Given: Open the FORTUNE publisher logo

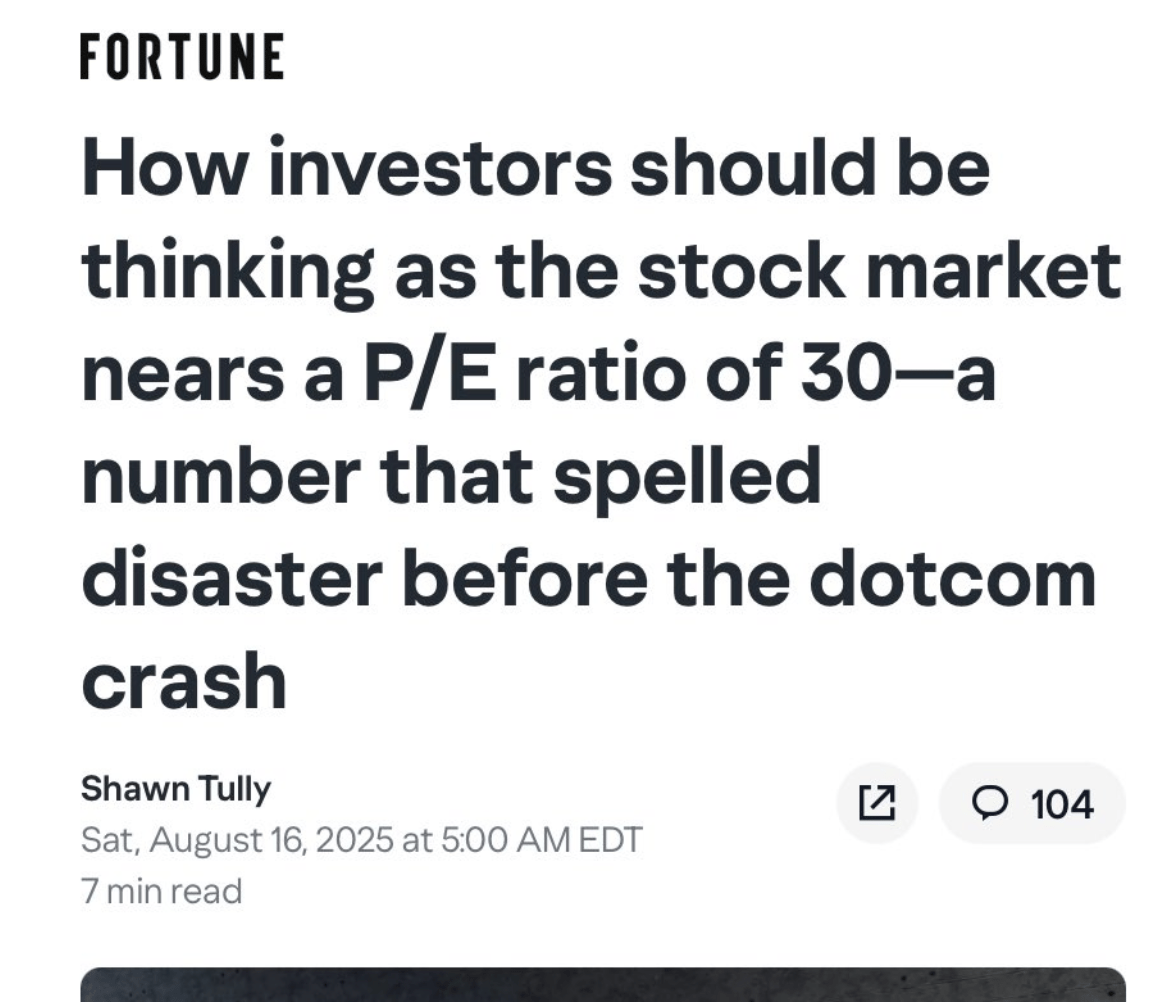Looking at the screenshot, I should pos(182,56).
